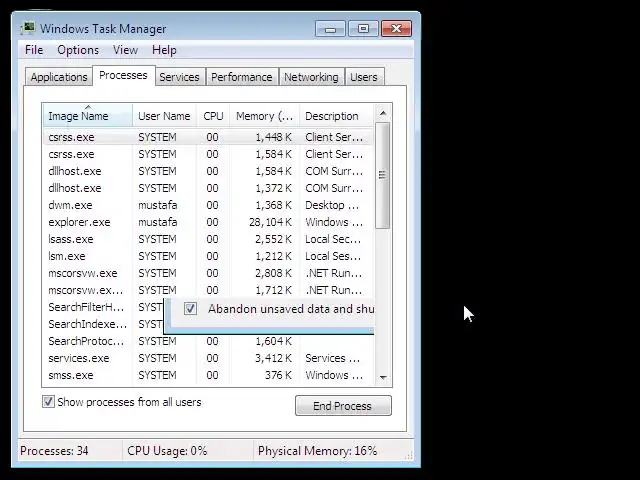640x480 pixels.
Task: Select dllhost.exe row with 1,584 K
Action: [208, 171]
